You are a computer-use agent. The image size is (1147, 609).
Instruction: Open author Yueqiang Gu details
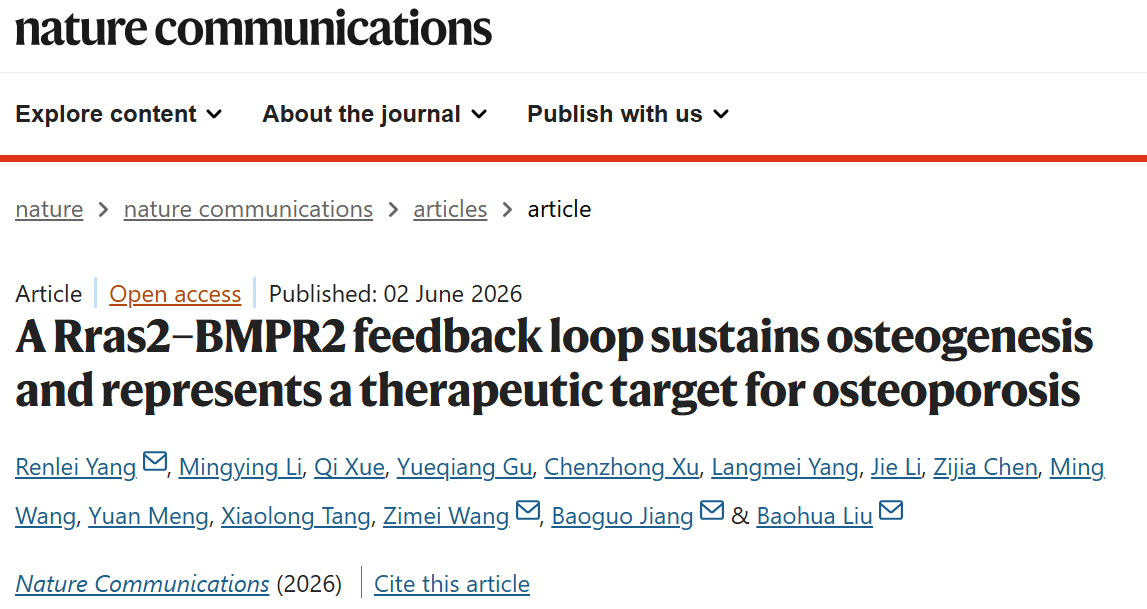pyautogui.click(x=465, y=467)
